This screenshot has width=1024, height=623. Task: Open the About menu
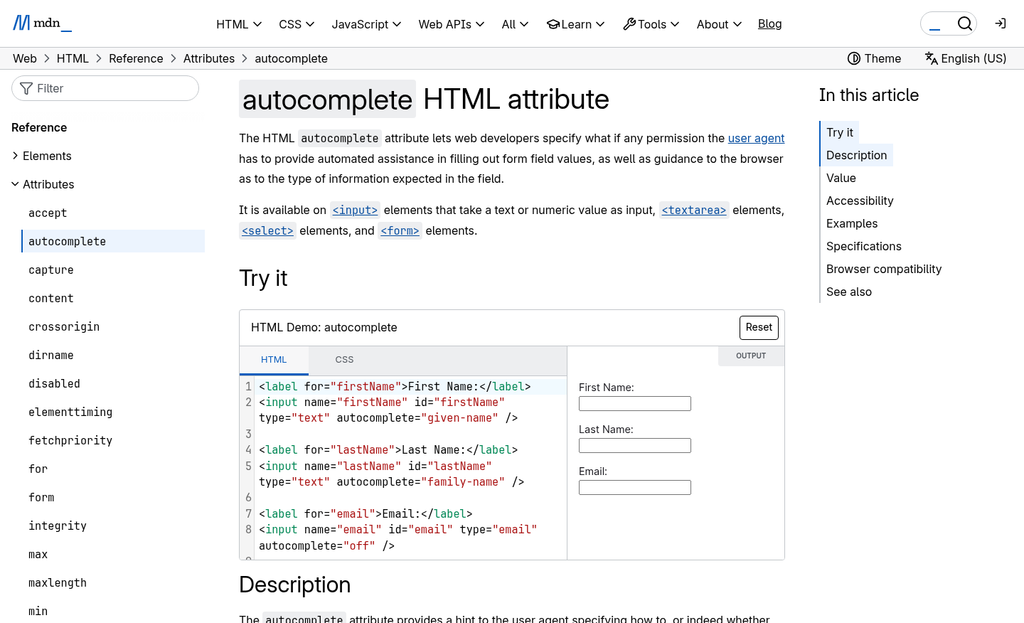pos(719,24)
